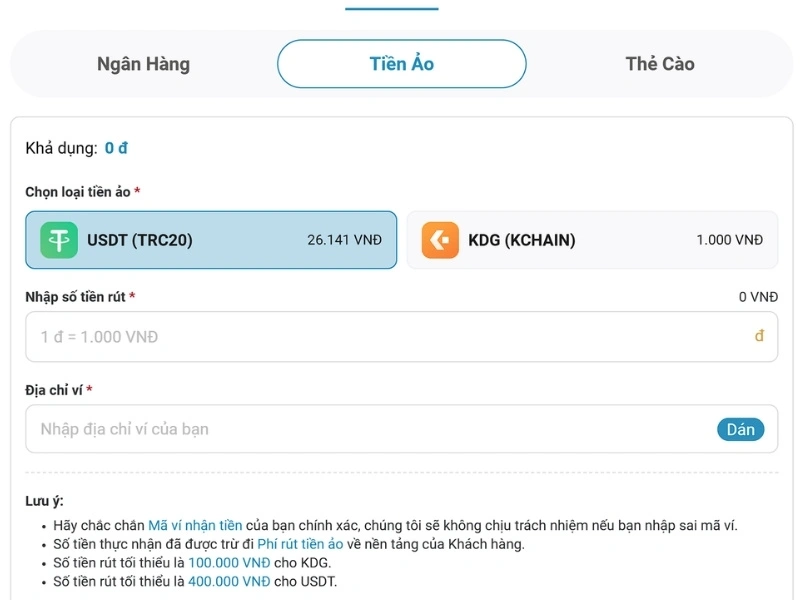Click the 400.000 VNĐ minimum link
800x600 pixels.
(x=230, y=577)
